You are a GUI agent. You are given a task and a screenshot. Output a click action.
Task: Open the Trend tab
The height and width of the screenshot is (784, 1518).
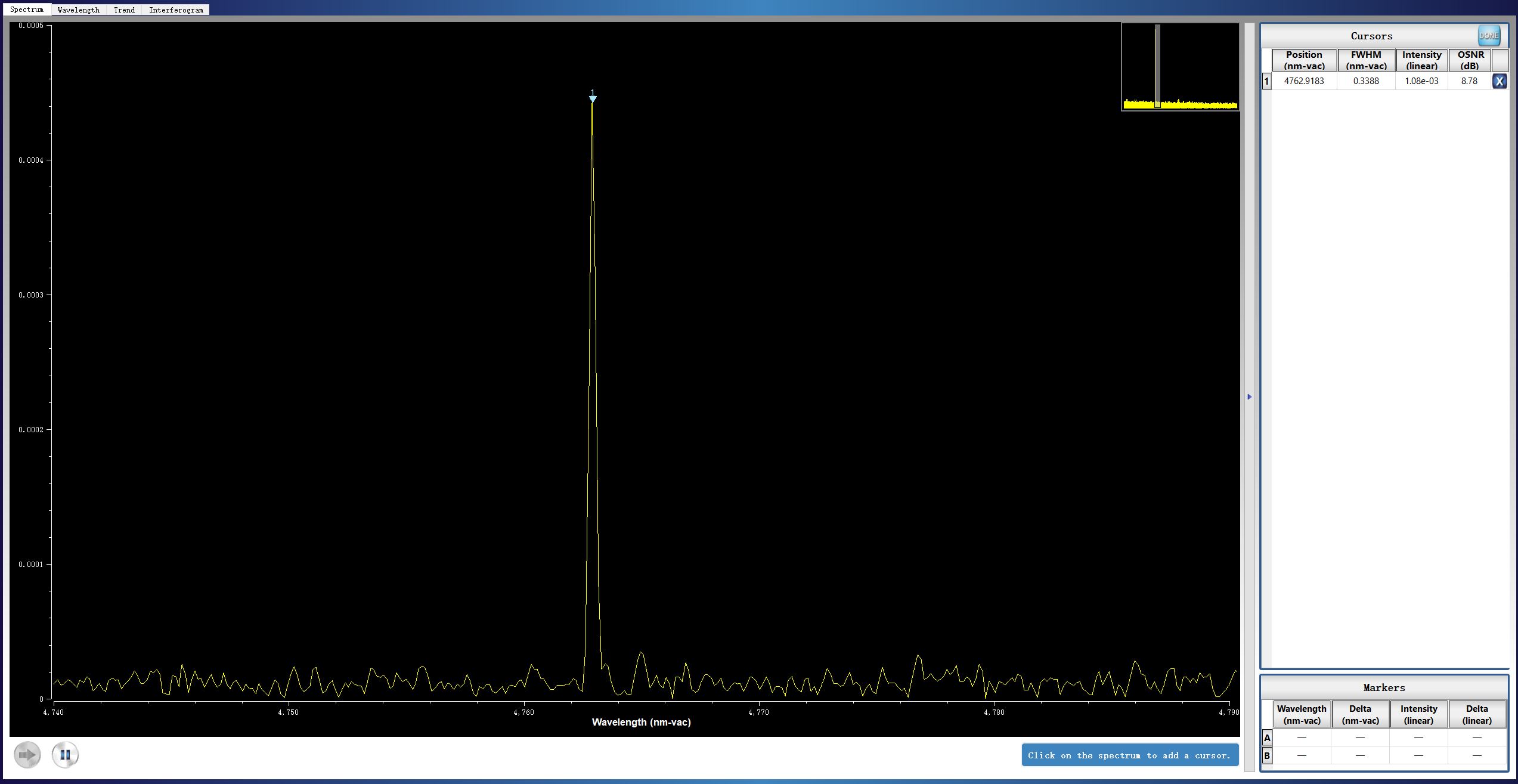(124, 10)
